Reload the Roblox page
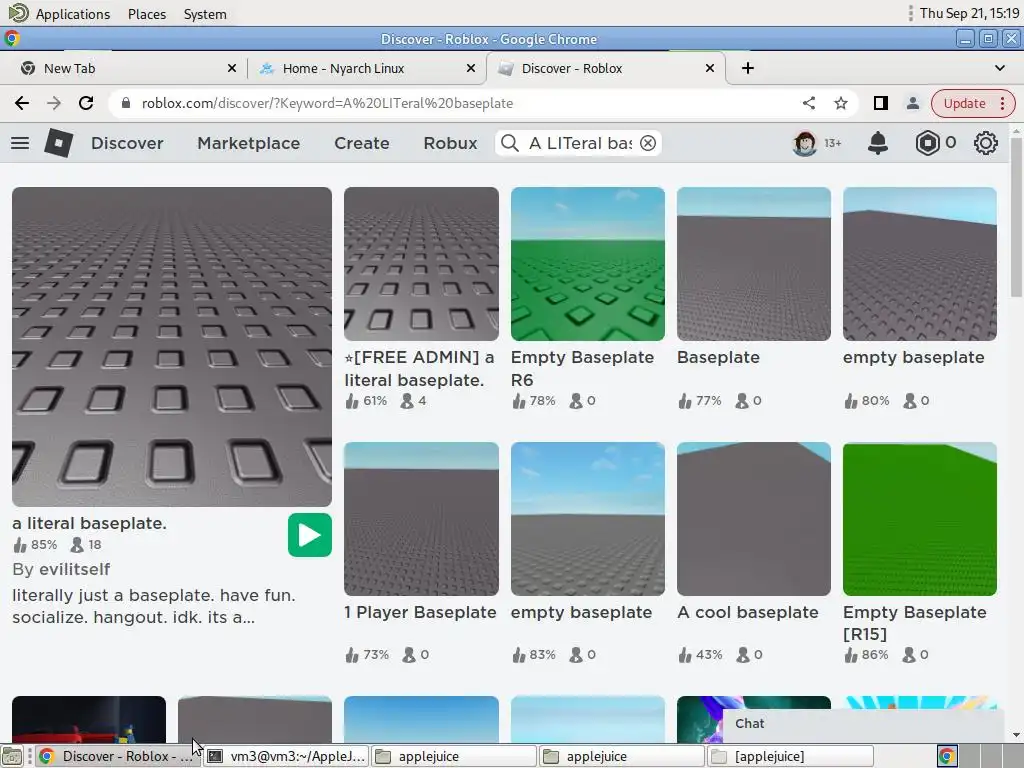1024x768 pixels. (86, 103)
